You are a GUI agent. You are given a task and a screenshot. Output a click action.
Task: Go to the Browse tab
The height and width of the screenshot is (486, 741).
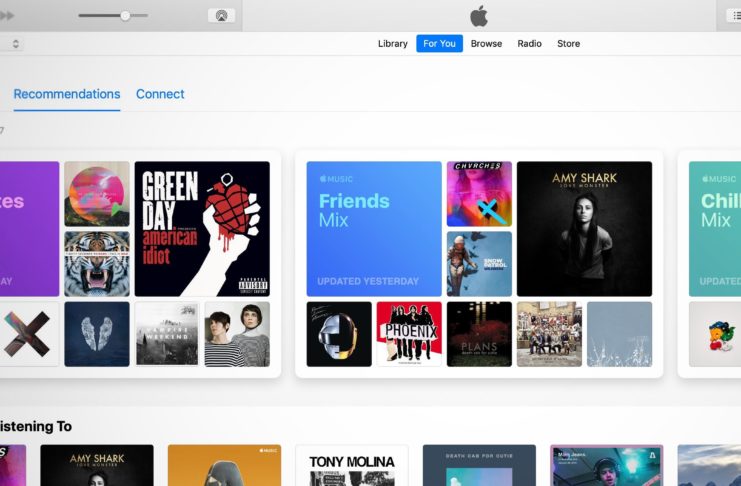coord(486,43)
